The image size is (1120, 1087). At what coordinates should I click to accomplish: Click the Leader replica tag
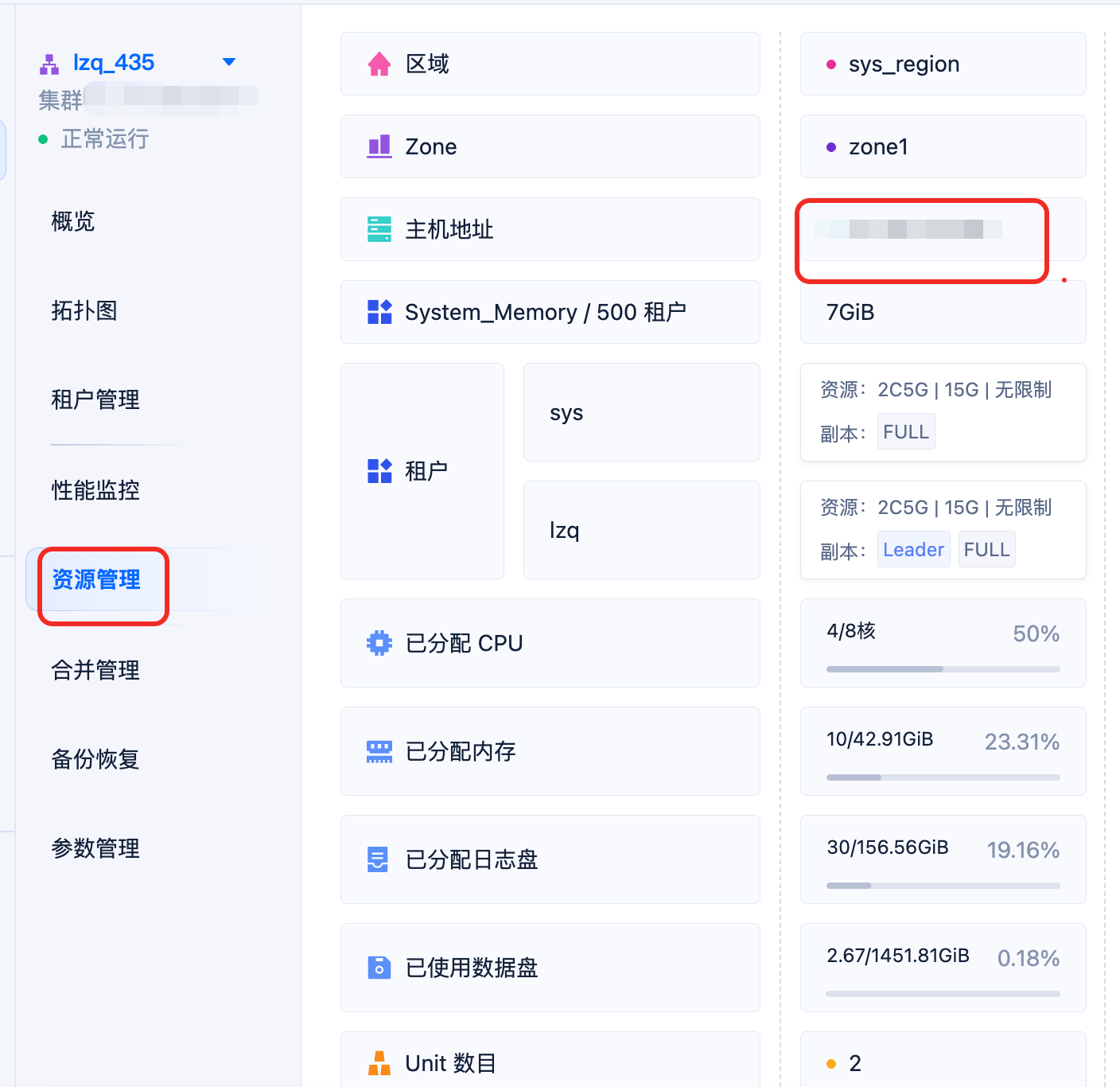point(913,550)
